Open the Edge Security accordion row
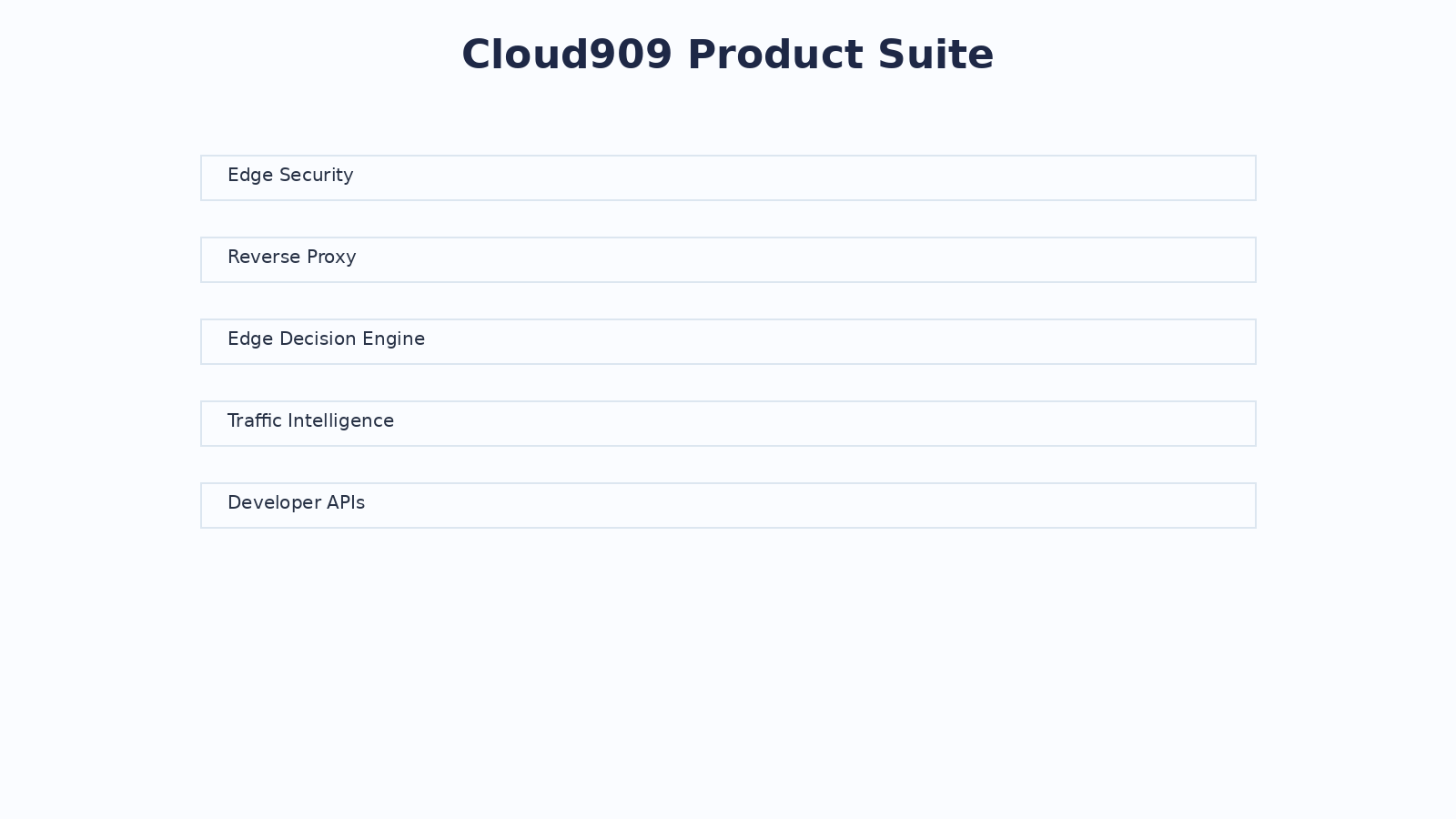Screen dimensions: 1456x819 728,177
